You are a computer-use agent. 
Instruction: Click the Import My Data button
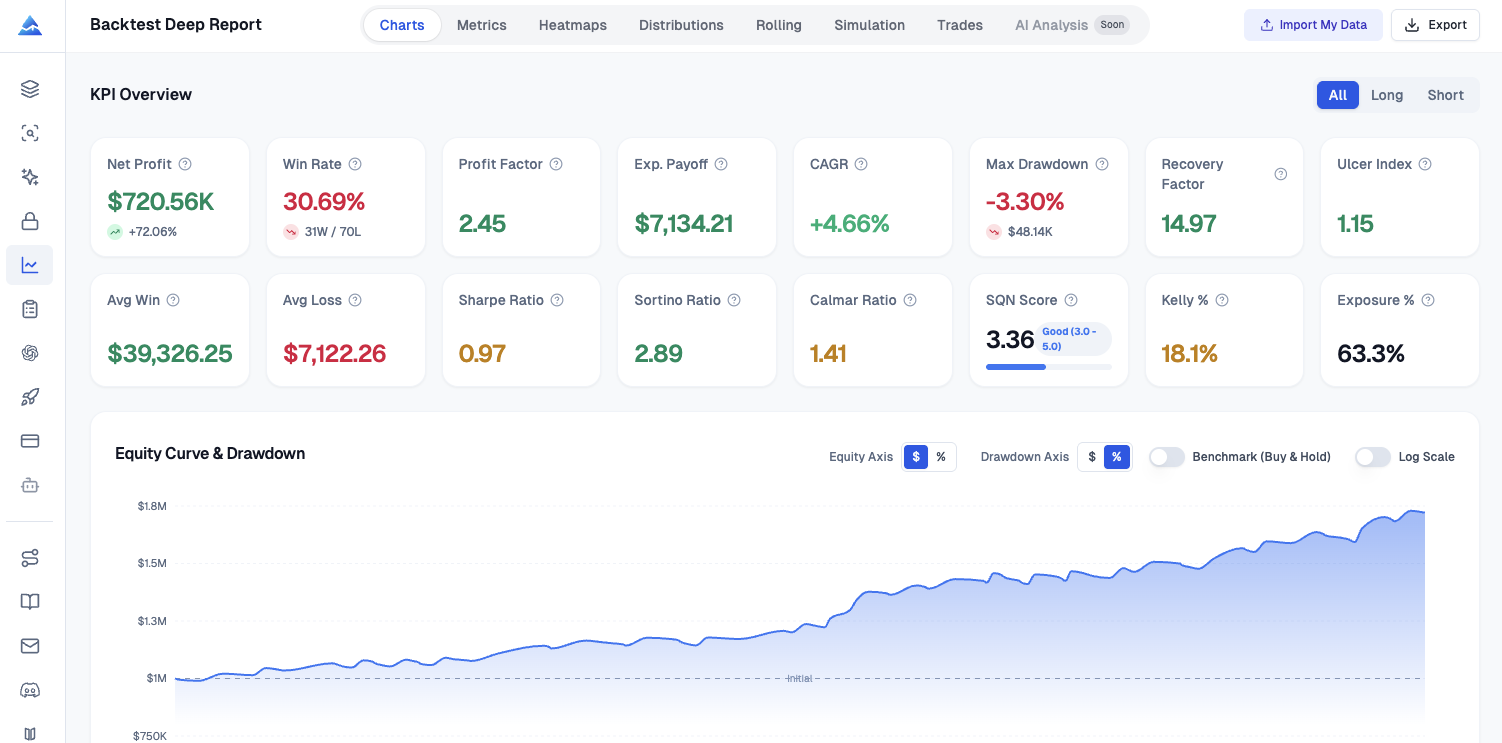click(1313, 24)
